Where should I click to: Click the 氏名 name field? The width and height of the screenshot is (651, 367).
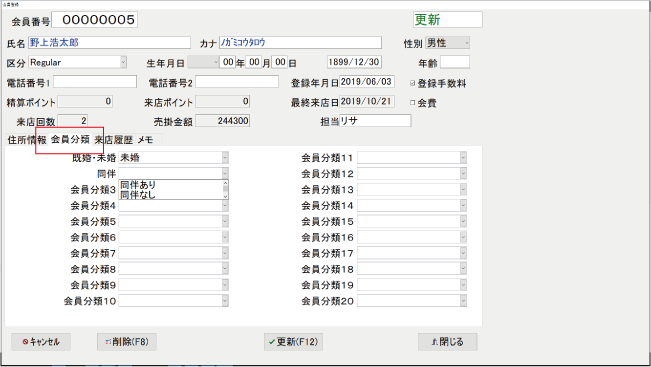click(x=109, y=42)
